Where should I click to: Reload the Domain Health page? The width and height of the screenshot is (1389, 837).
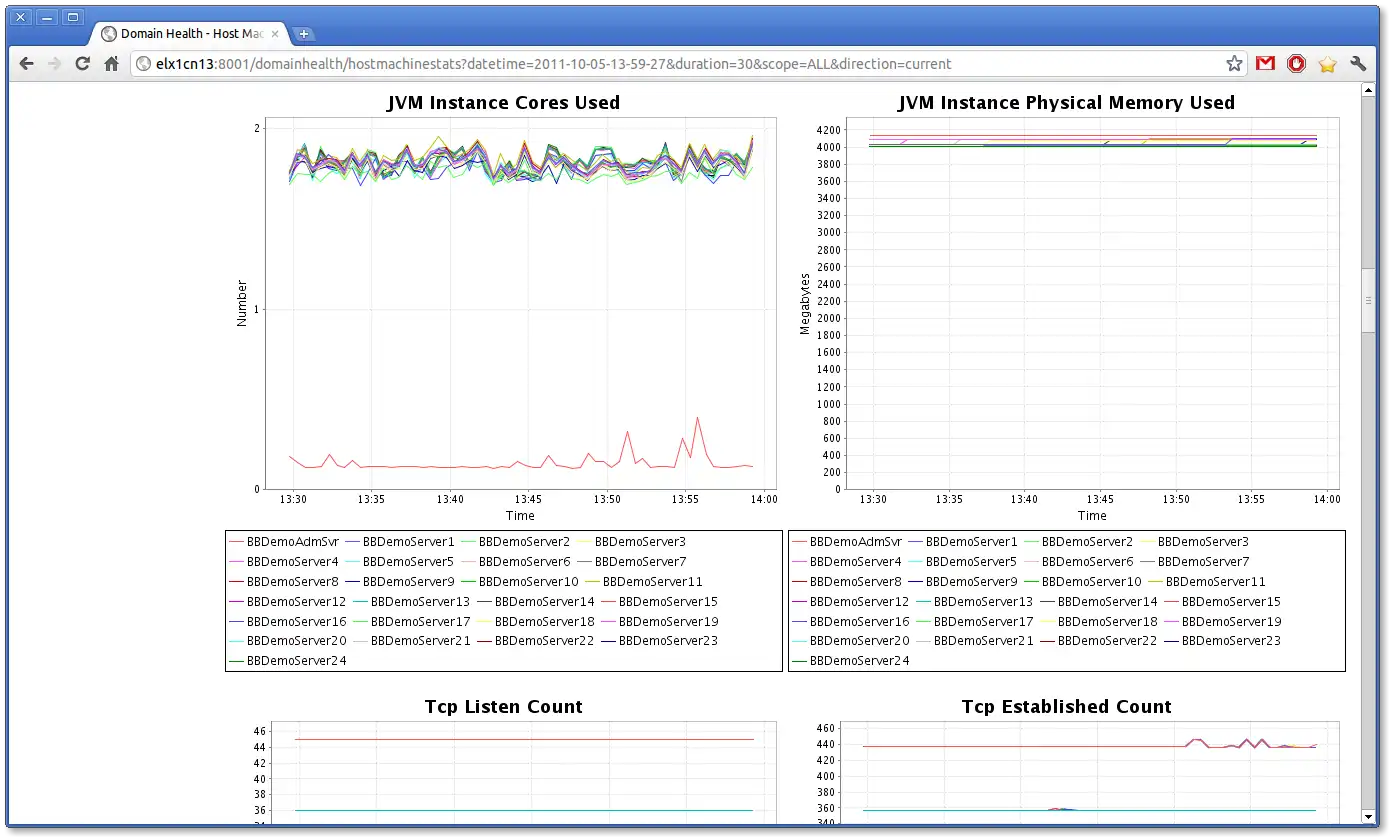(x=83, y=63)
